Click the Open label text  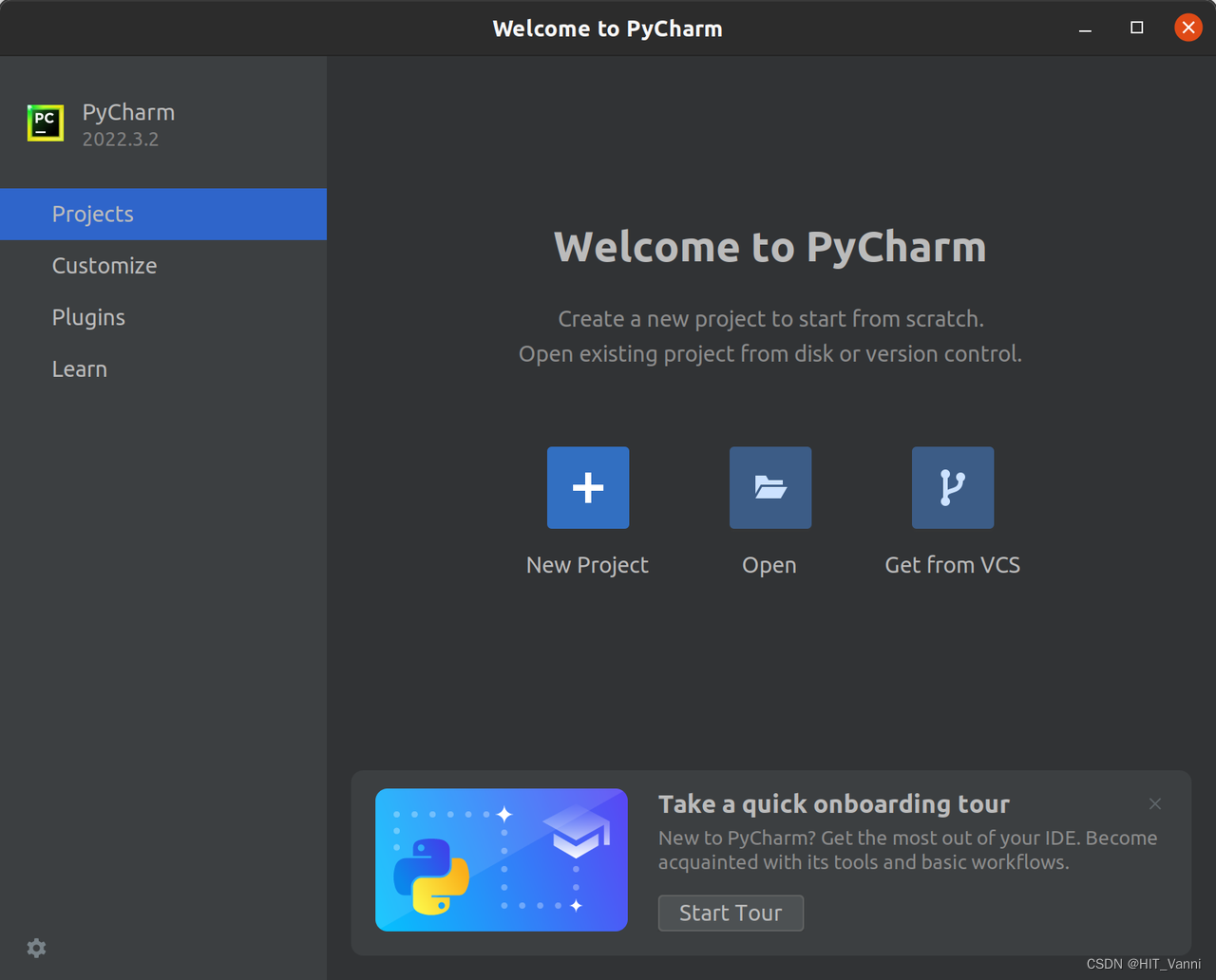(x=769, y=565)
